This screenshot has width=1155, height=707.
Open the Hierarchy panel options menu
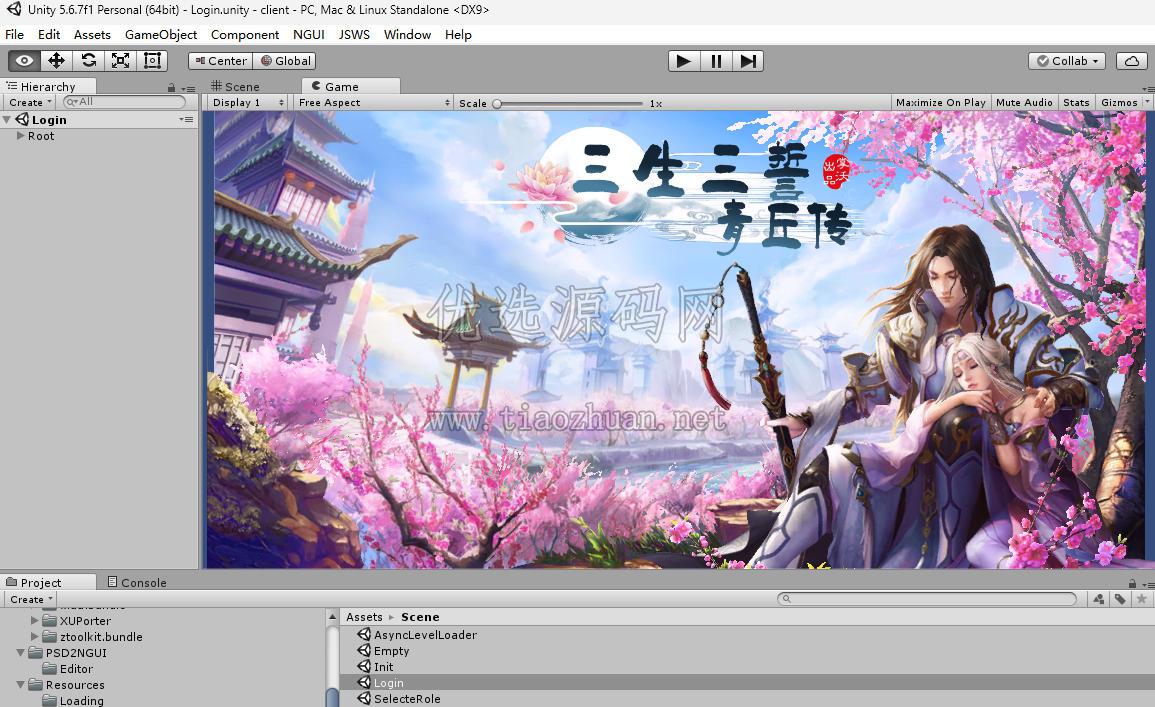tap(189, 88)
